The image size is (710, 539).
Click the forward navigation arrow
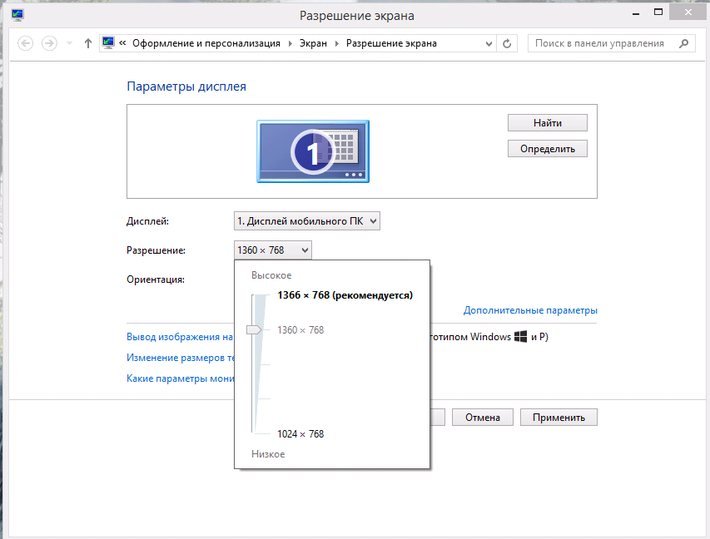pos(49,43)
